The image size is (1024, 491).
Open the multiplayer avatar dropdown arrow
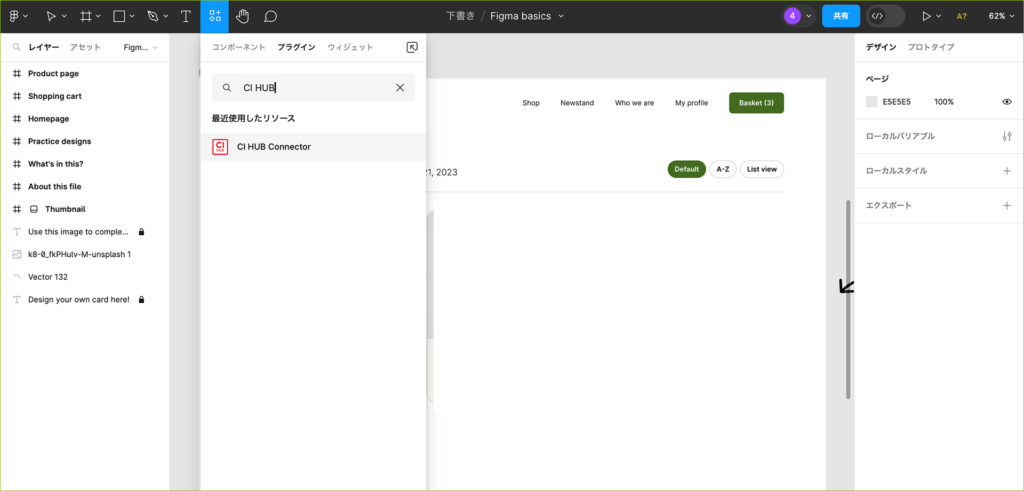coord(809,16)
